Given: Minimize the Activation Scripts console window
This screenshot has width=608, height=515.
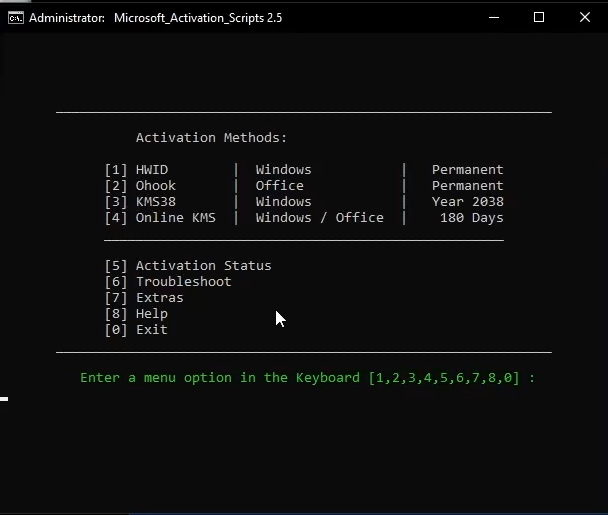Looking at the screenshot, I should click(x=493, y=17).
